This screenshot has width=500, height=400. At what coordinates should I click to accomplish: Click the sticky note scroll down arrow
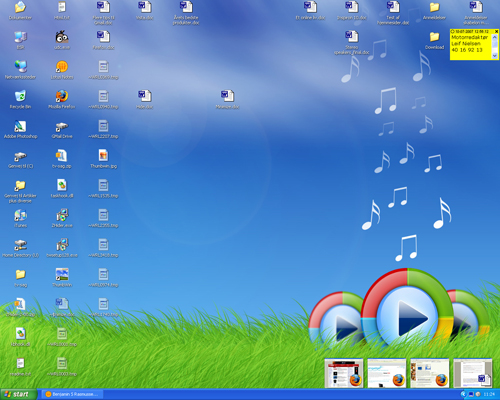click(495, 56)
